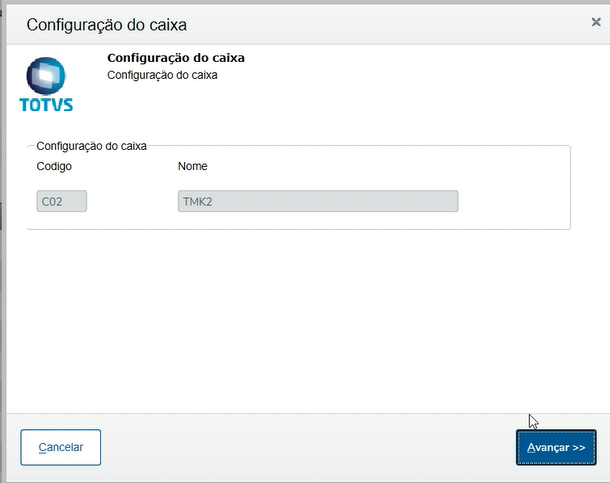This screenshot has height=483, width=610.
Task: Click the TOTVS wordmark under the logo
Action: click(x=46, y=104)
